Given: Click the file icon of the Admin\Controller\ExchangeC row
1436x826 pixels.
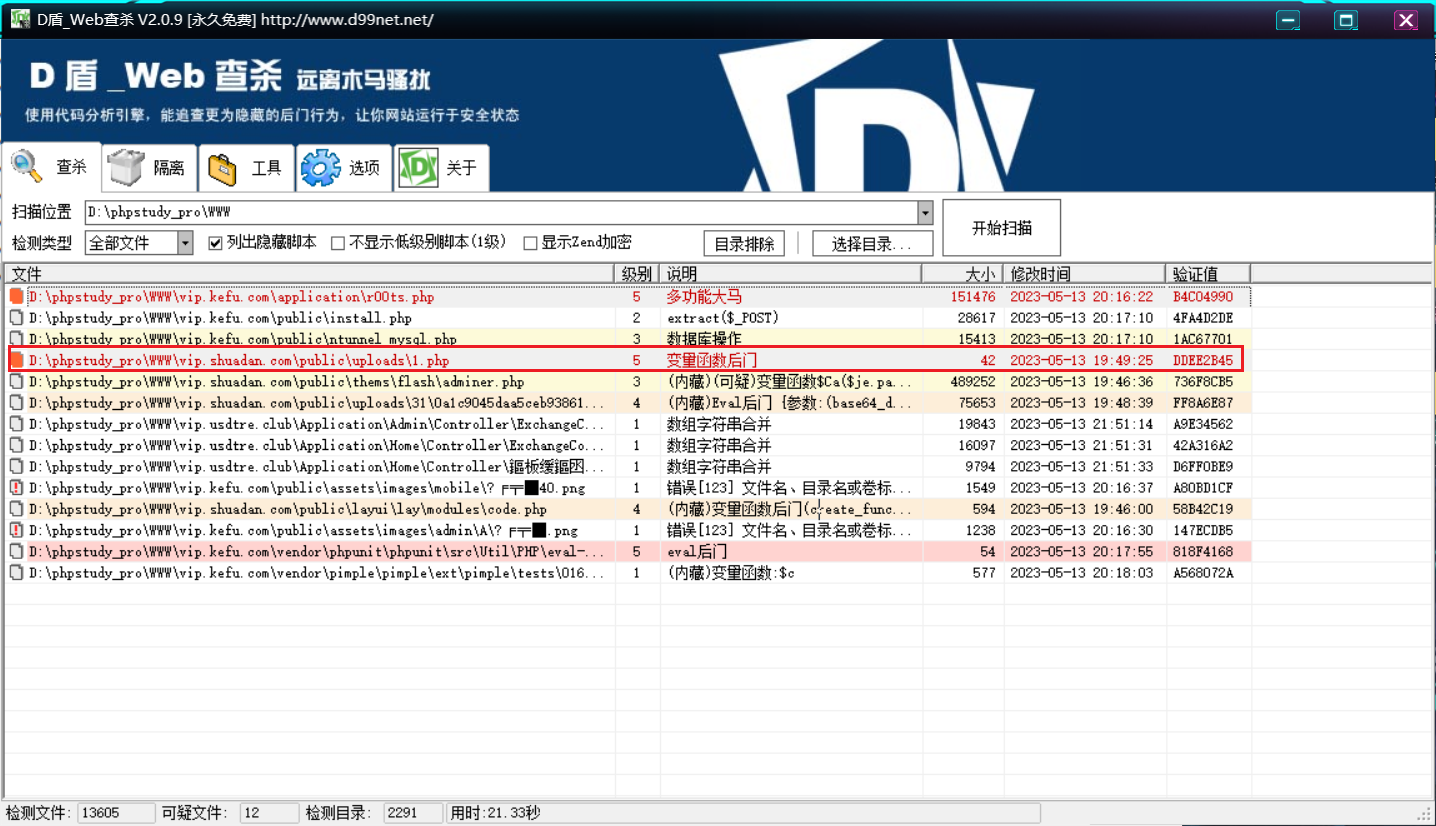Looking at the screenshot, I should (16, 424).
